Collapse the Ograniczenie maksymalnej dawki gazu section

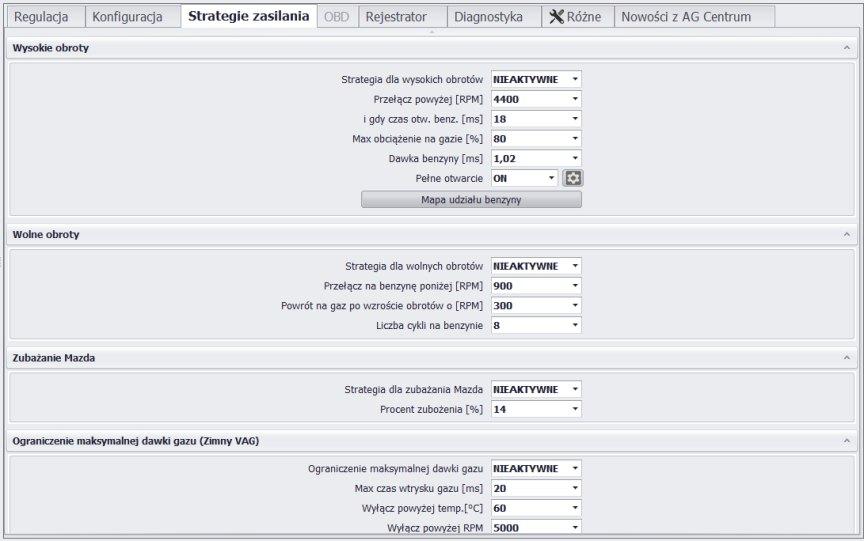click(x=846, y=441)
